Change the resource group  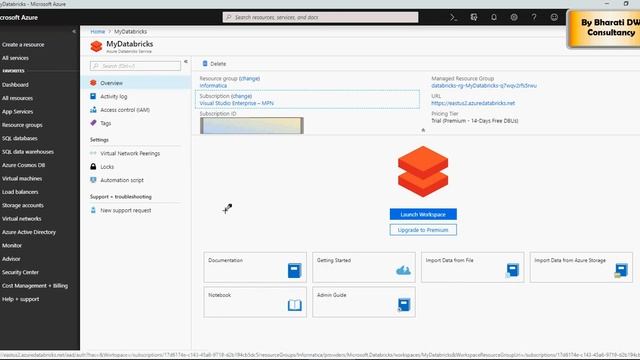coord(249,78)
